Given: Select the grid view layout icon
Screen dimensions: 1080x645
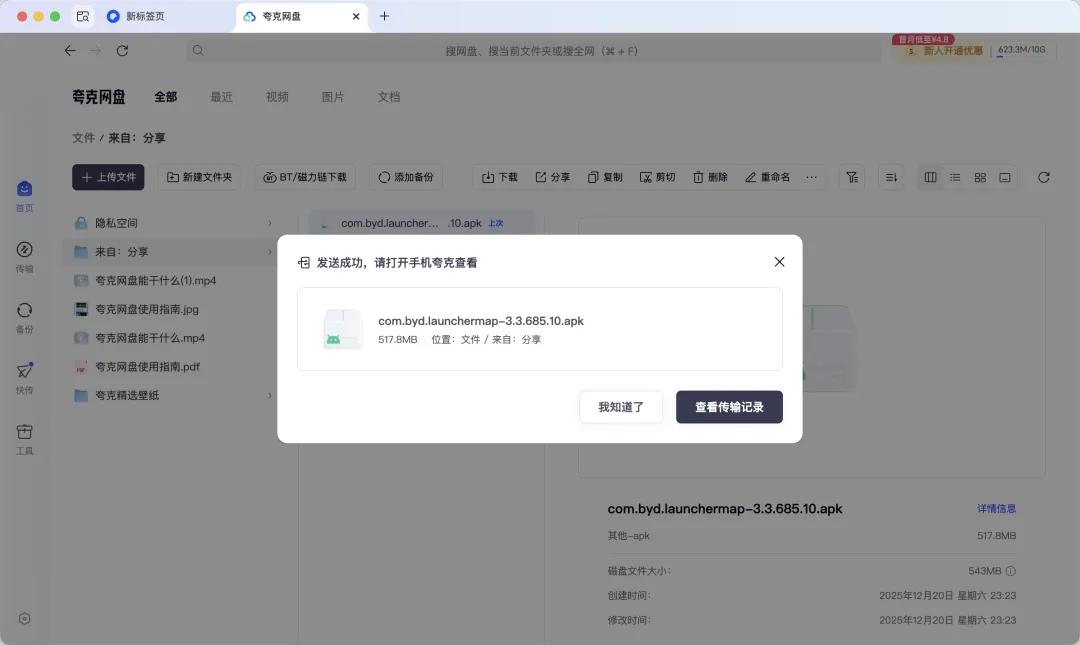Looking at the screenshot, I should (x=980, y=177).
